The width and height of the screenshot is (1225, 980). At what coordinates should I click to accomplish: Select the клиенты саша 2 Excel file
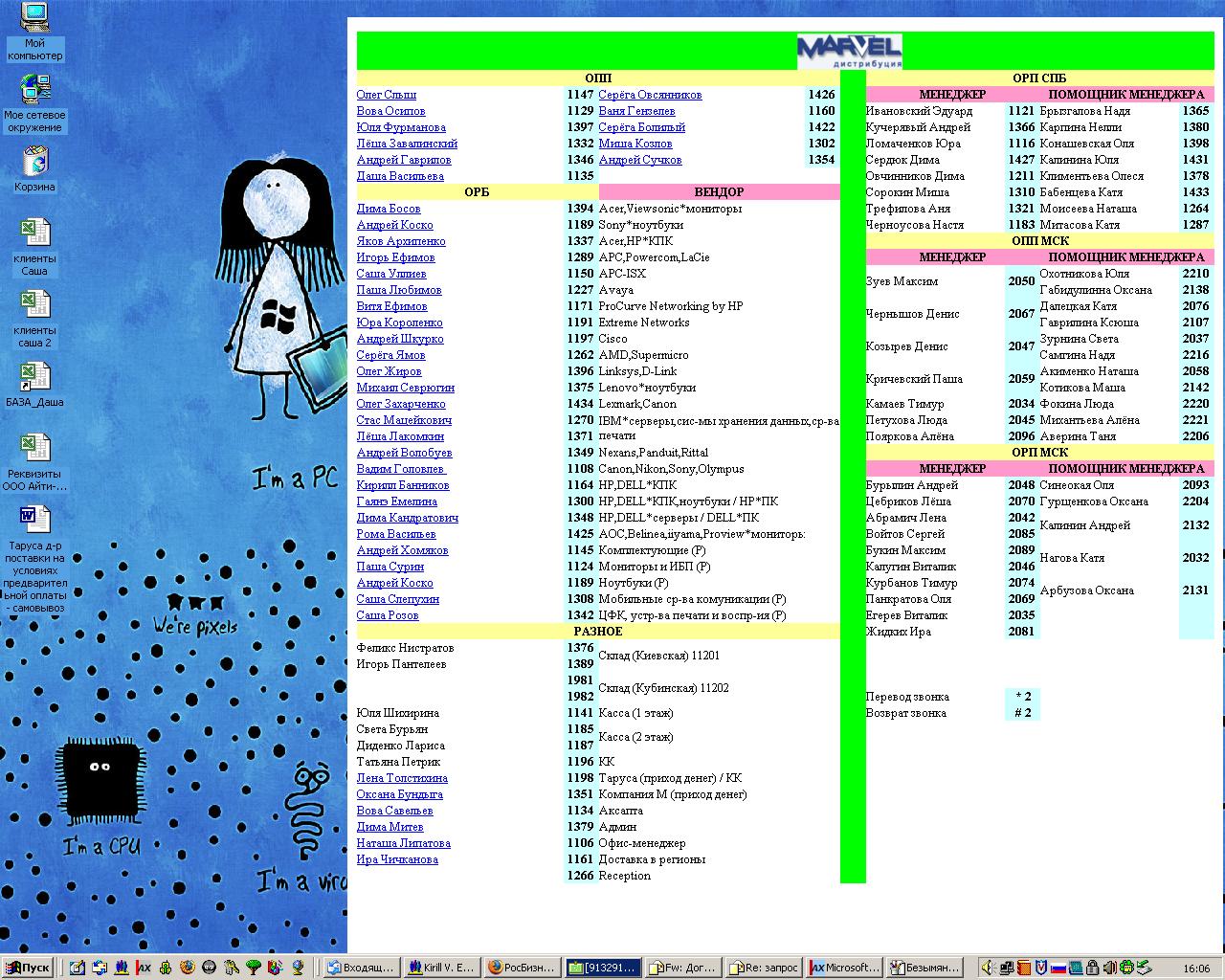(x=34, y=306)
